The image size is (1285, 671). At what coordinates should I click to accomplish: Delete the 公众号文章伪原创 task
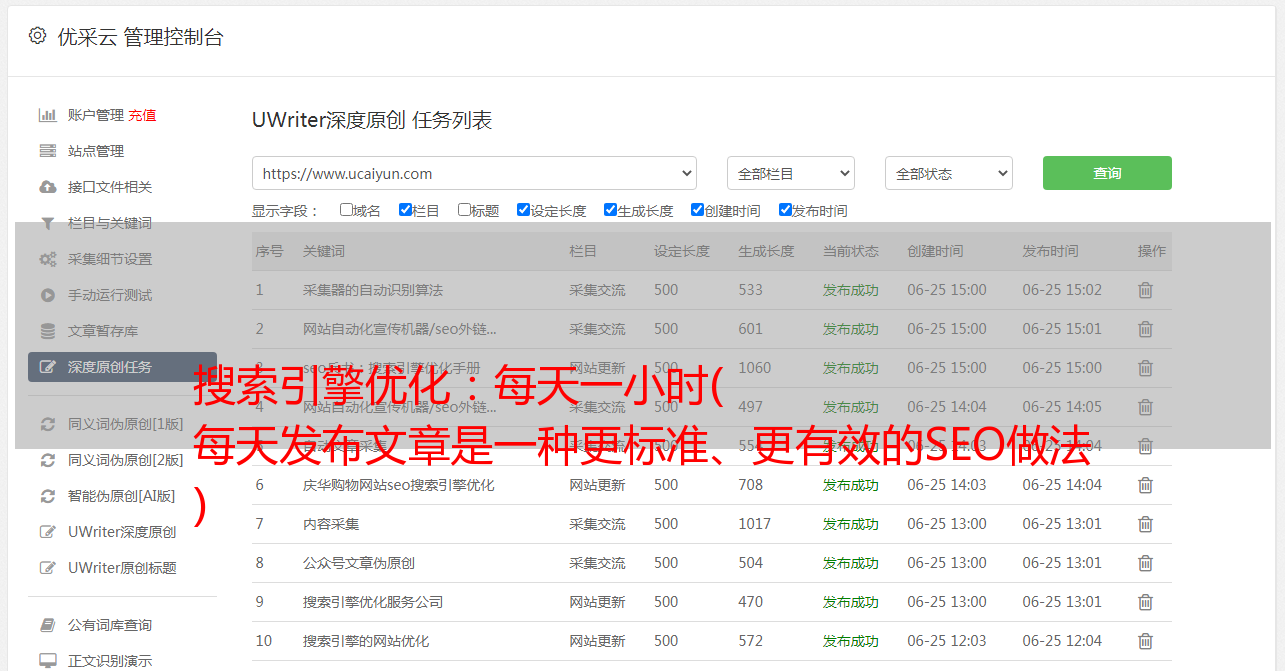click(1146, 563)
